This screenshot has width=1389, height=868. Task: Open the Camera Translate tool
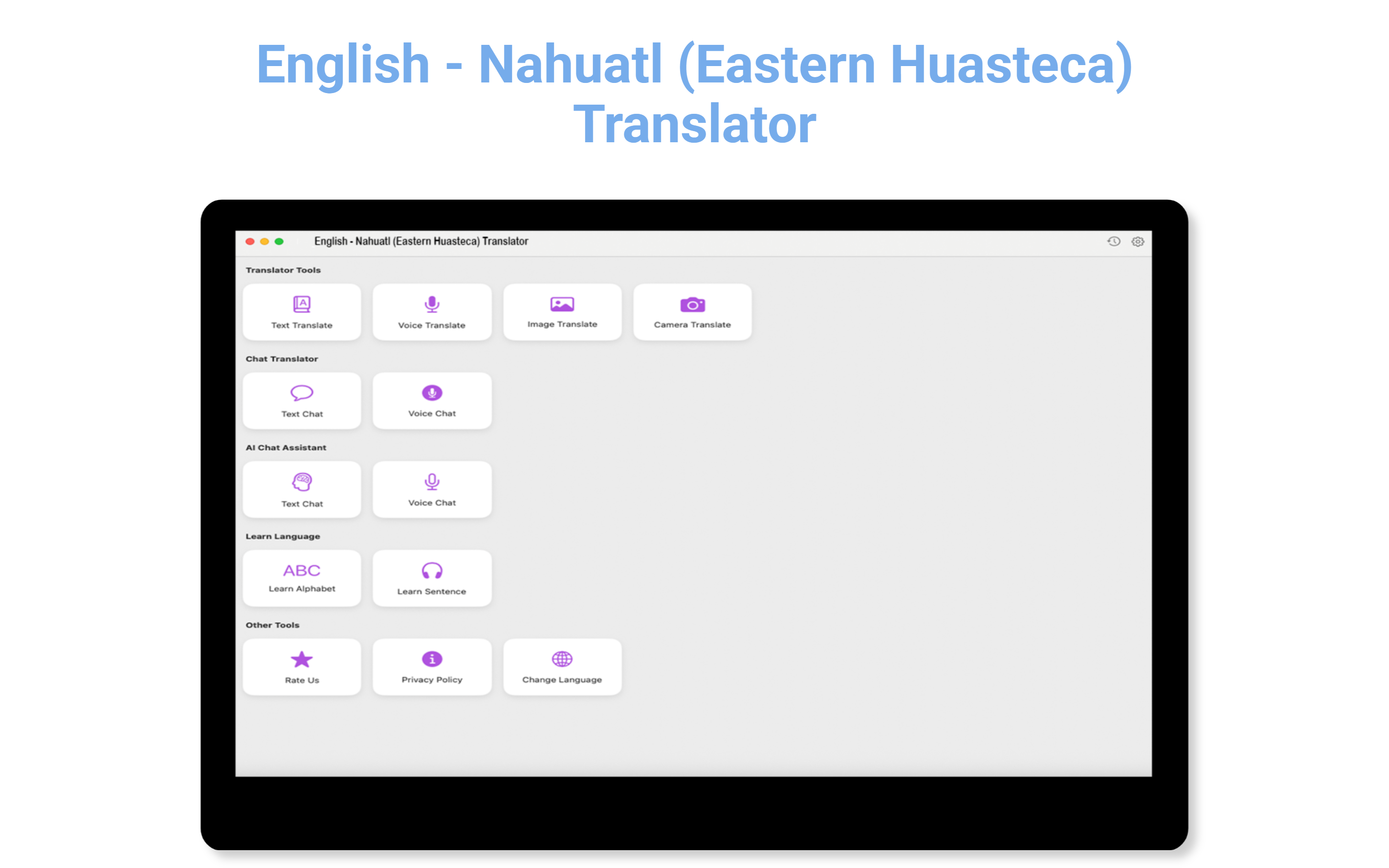click(x=692, y=312)
